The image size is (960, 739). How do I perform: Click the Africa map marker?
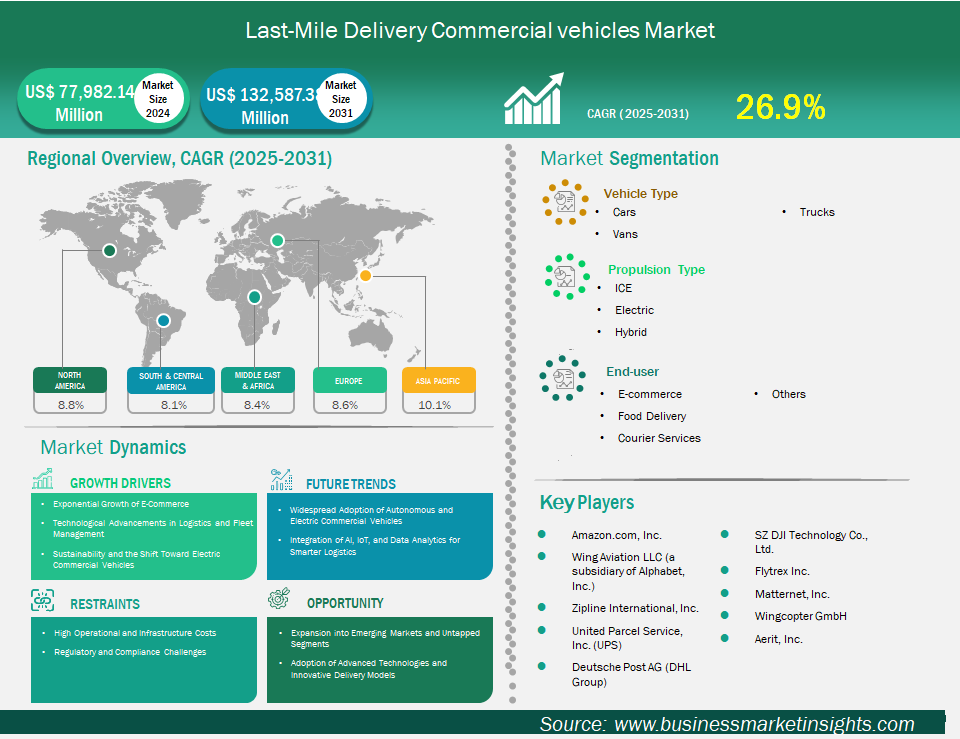[254, 298]
